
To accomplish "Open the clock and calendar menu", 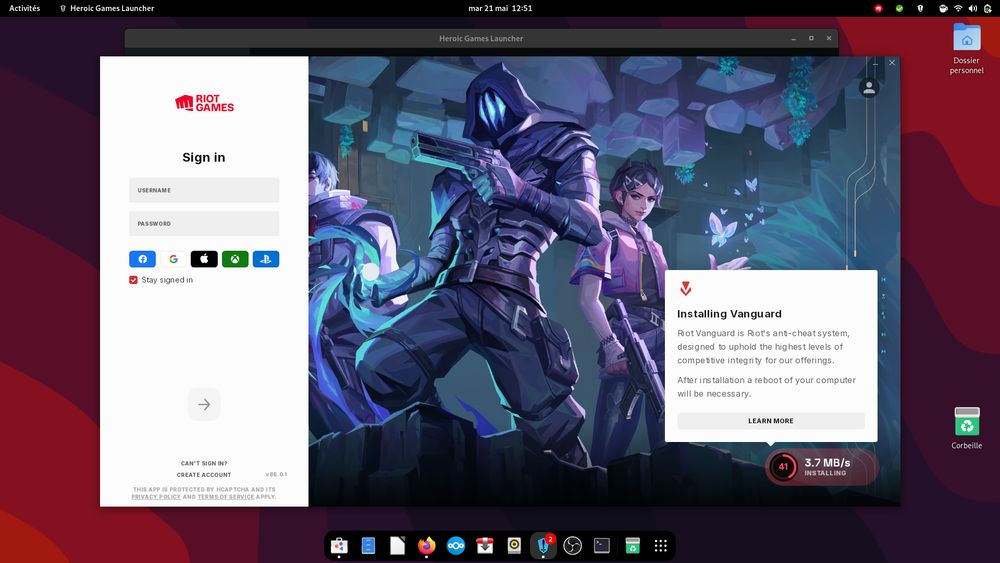I will (x=500, y=8).
